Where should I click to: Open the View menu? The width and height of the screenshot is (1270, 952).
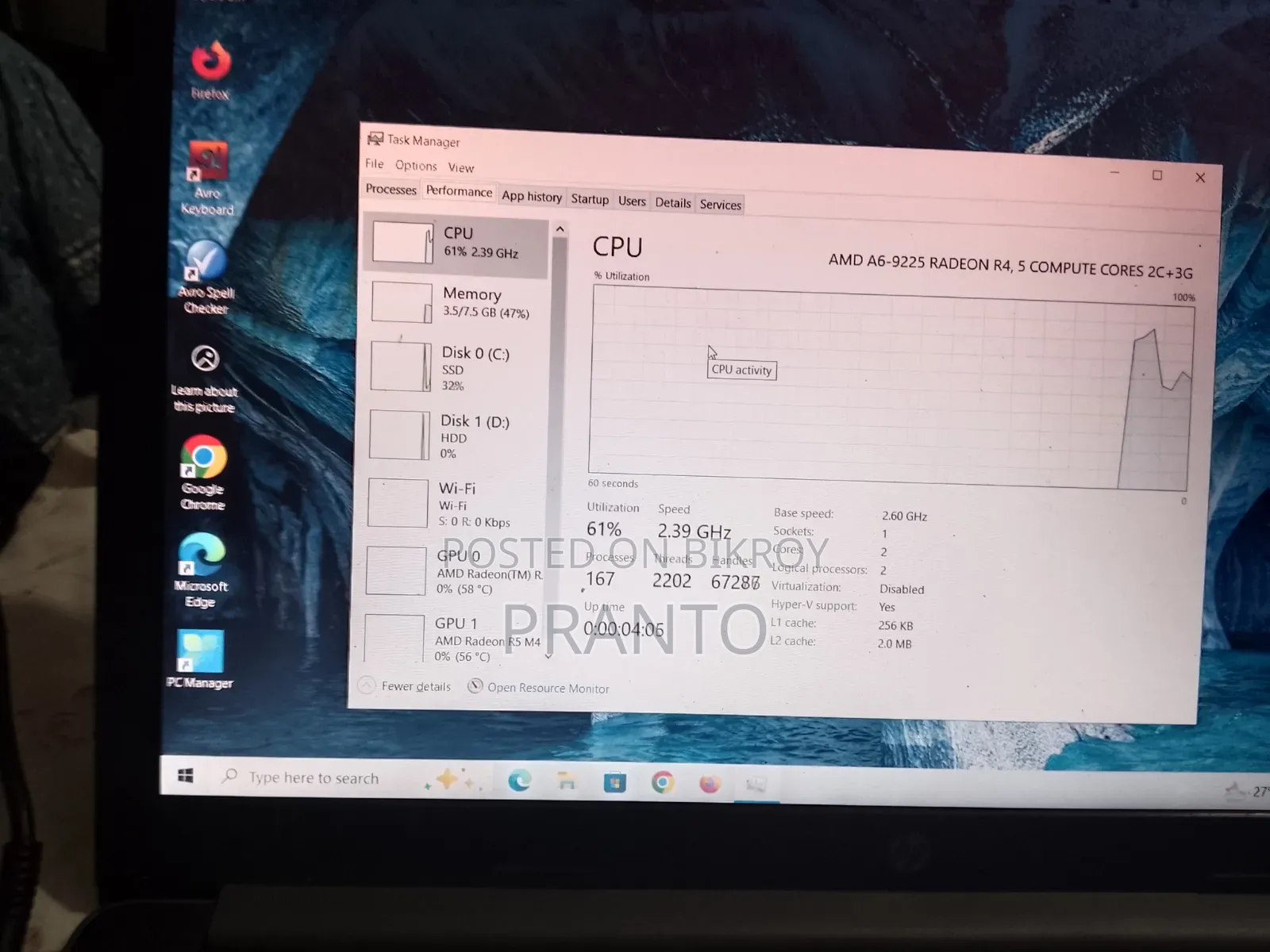[461, 167]
